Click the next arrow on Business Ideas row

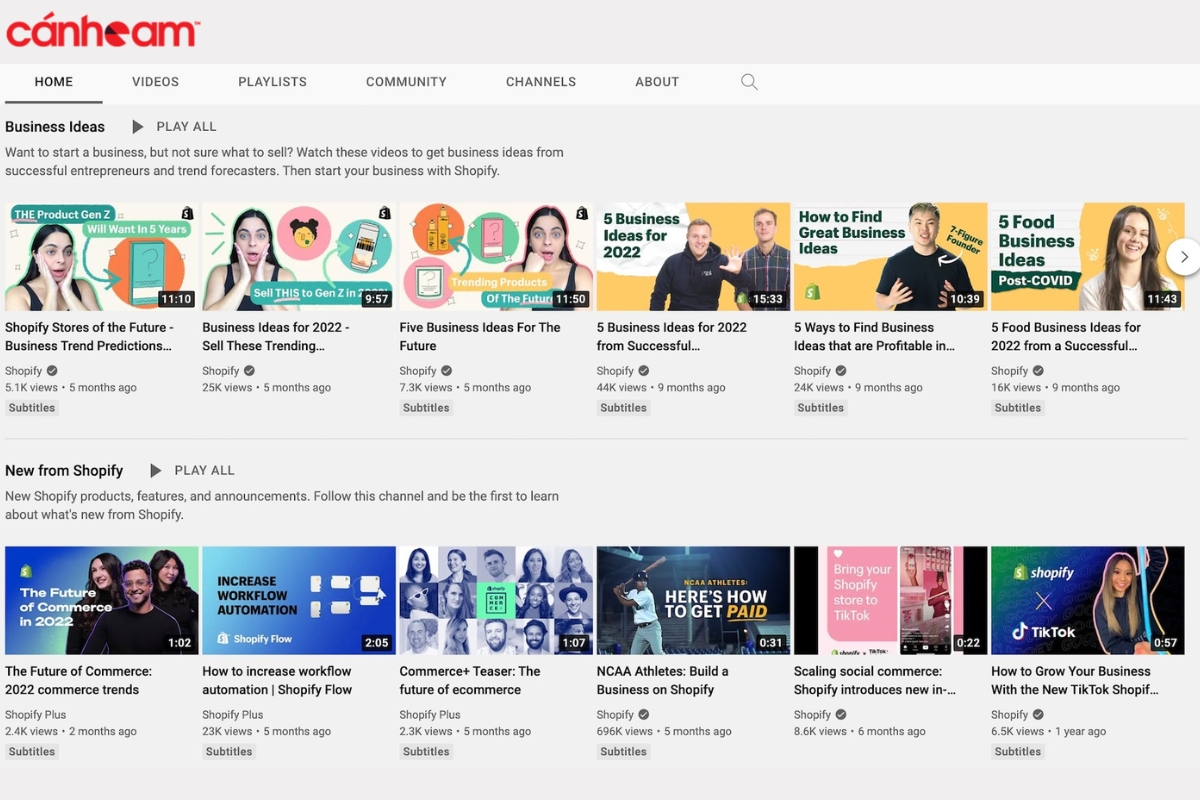click(1183, 257)
